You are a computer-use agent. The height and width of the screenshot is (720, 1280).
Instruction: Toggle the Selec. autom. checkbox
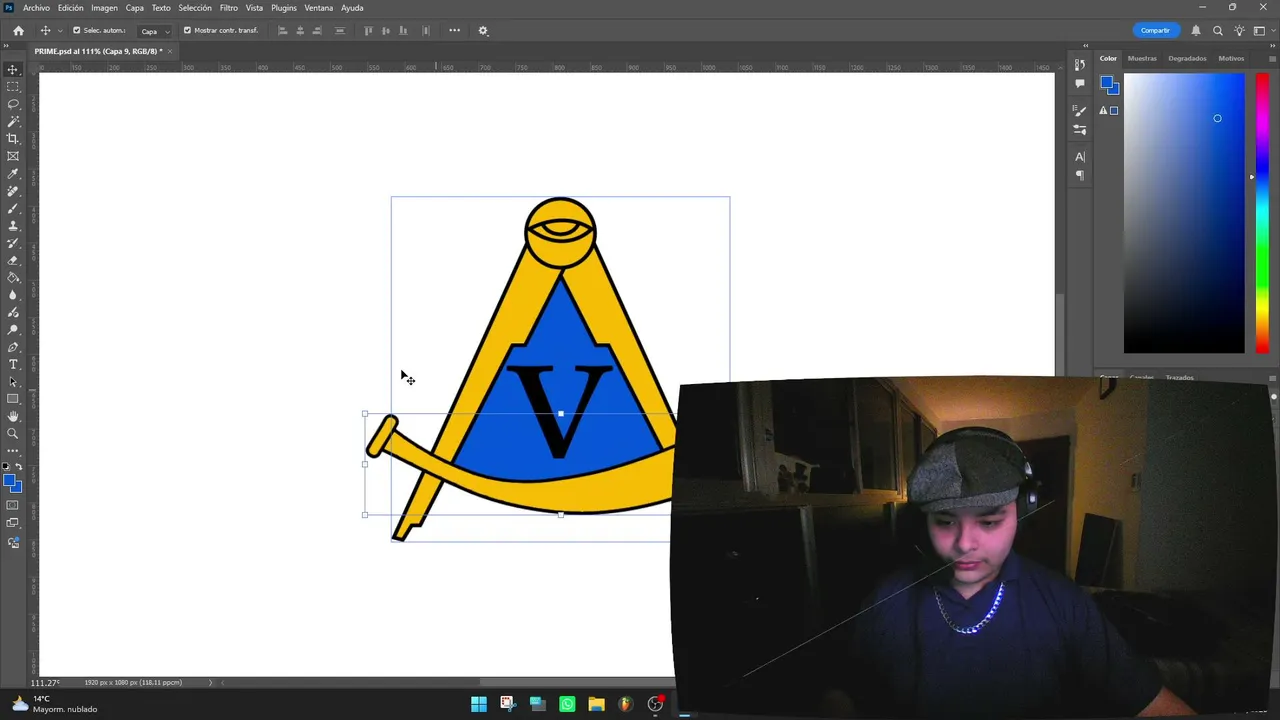click(76, 30)
